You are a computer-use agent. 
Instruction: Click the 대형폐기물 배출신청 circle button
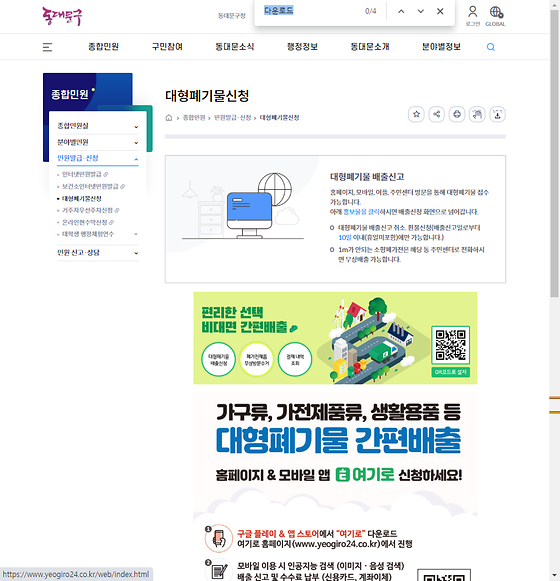click(x=219, y=359)
